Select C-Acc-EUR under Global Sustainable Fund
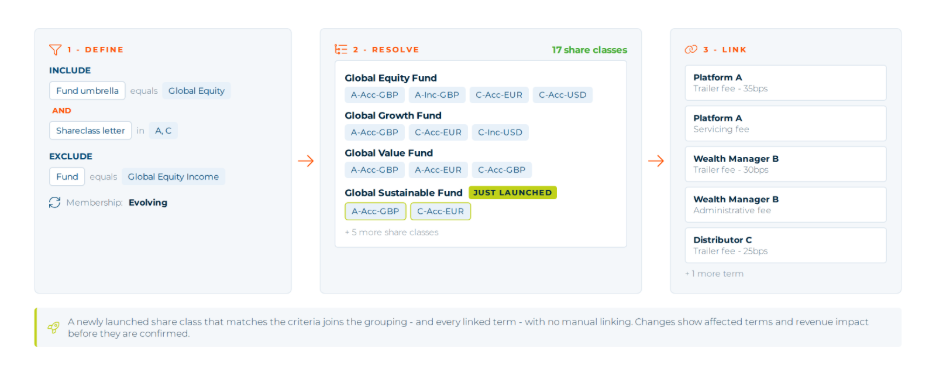936x375 pixels. pyautogui.click(x=441, y=211)
